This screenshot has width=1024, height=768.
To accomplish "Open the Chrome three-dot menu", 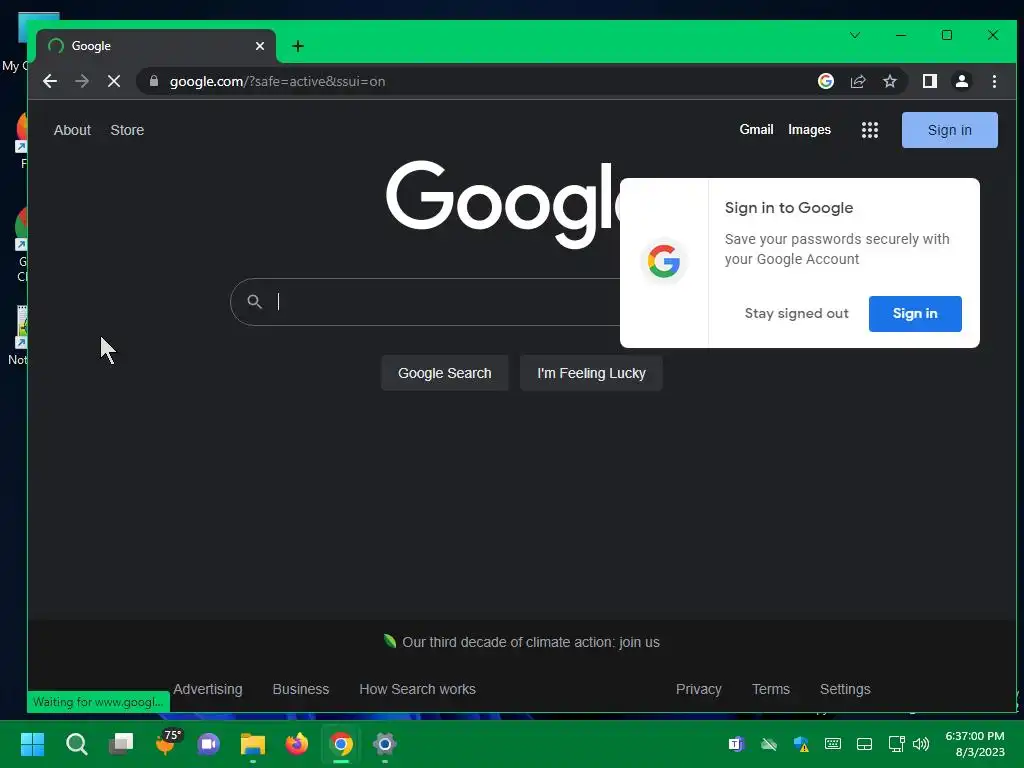I will (x=994, y=81).
